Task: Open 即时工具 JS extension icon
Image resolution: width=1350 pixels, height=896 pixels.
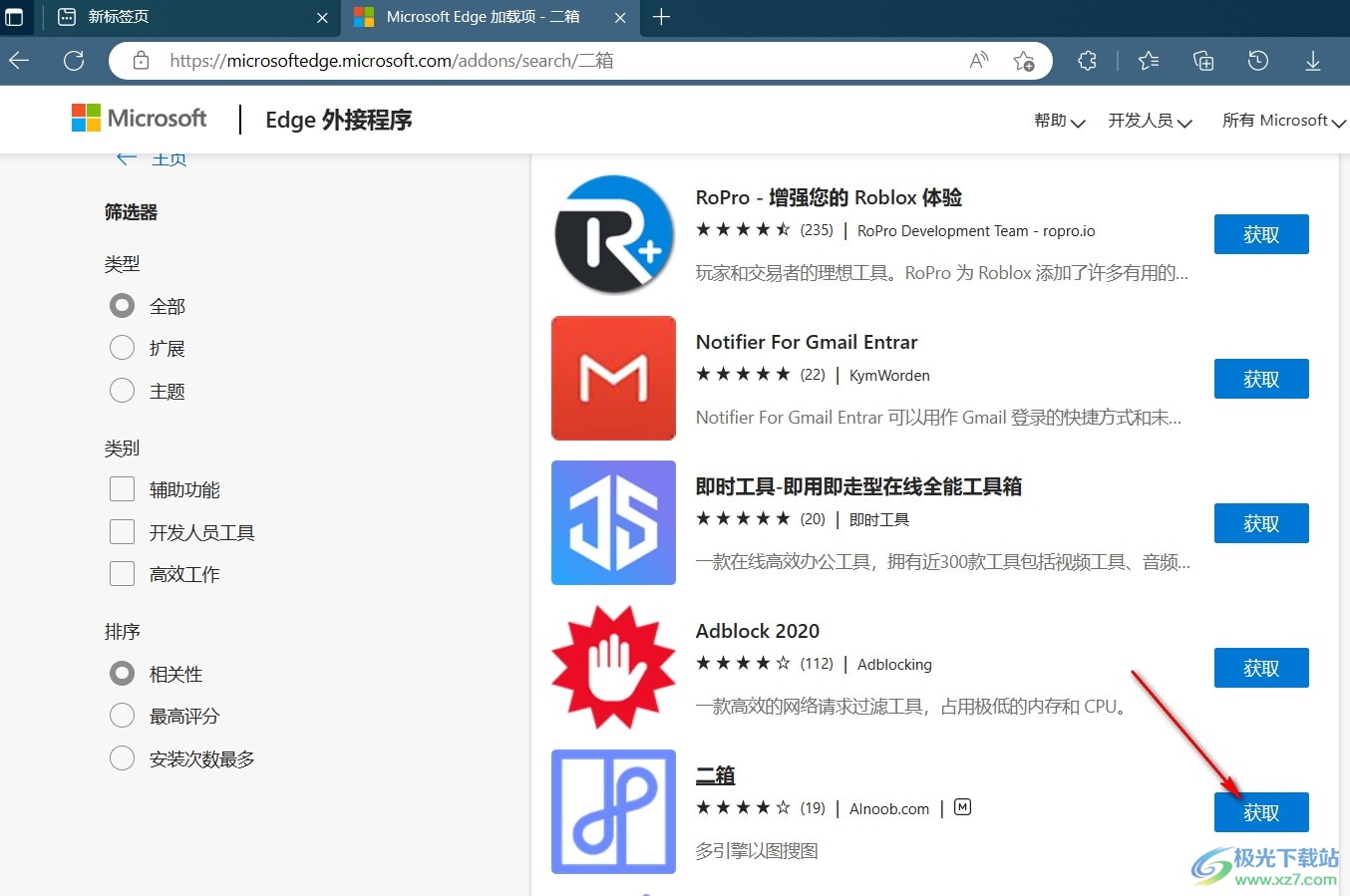Action: point(614,523)
